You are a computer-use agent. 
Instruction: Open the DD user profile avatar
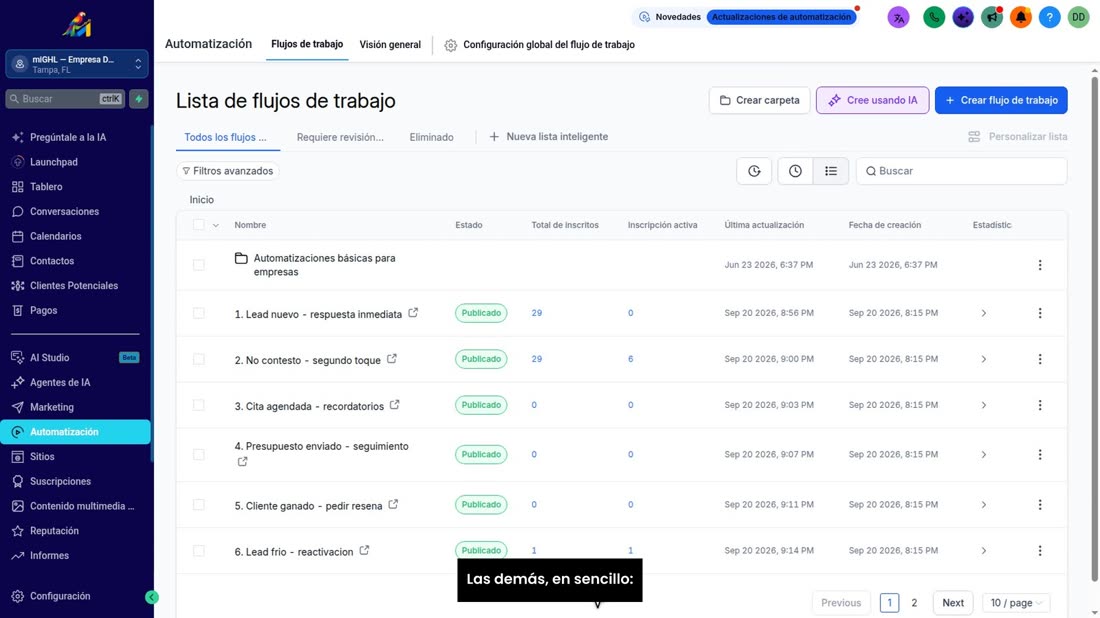(1078, 17)
